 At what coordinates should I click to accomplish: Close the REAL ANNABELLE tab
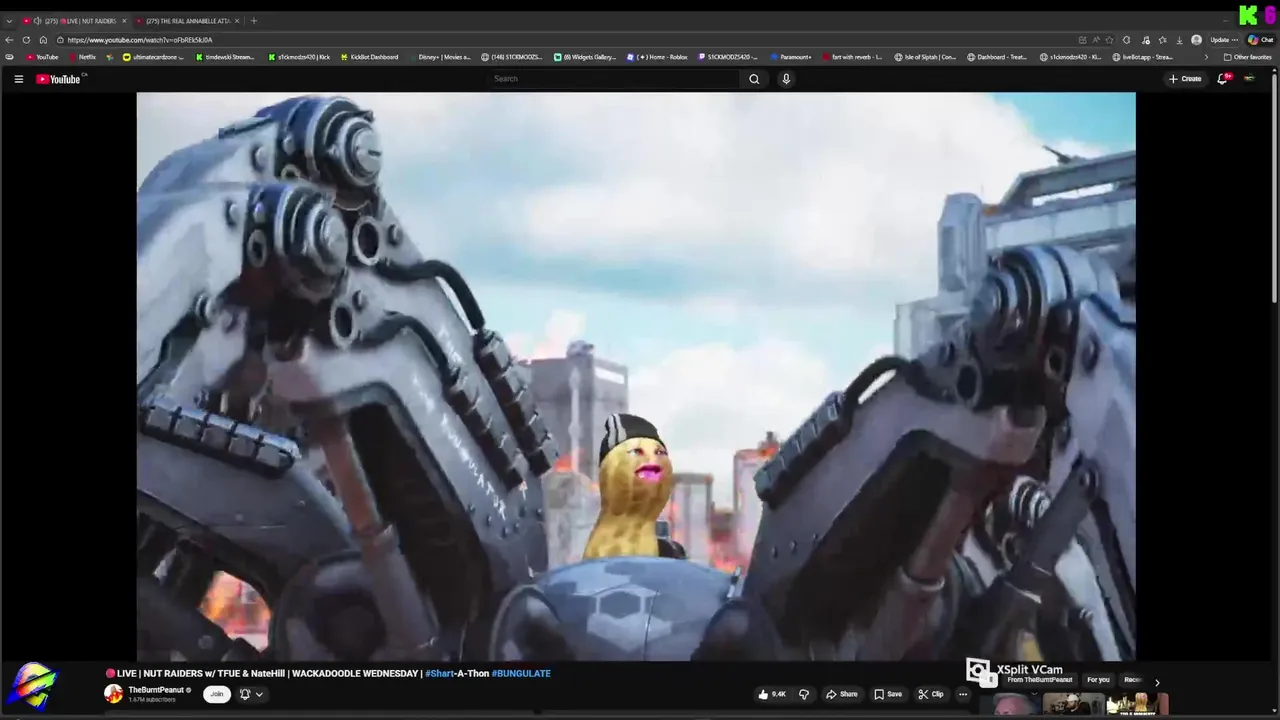237,21
